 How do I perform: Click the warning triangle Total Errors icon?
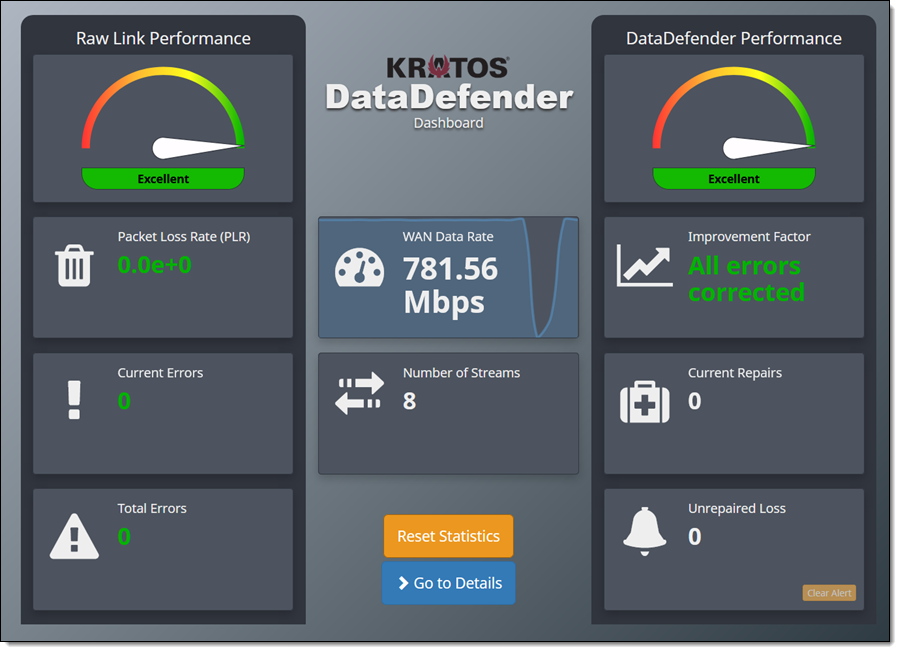[x=74, y=536]
